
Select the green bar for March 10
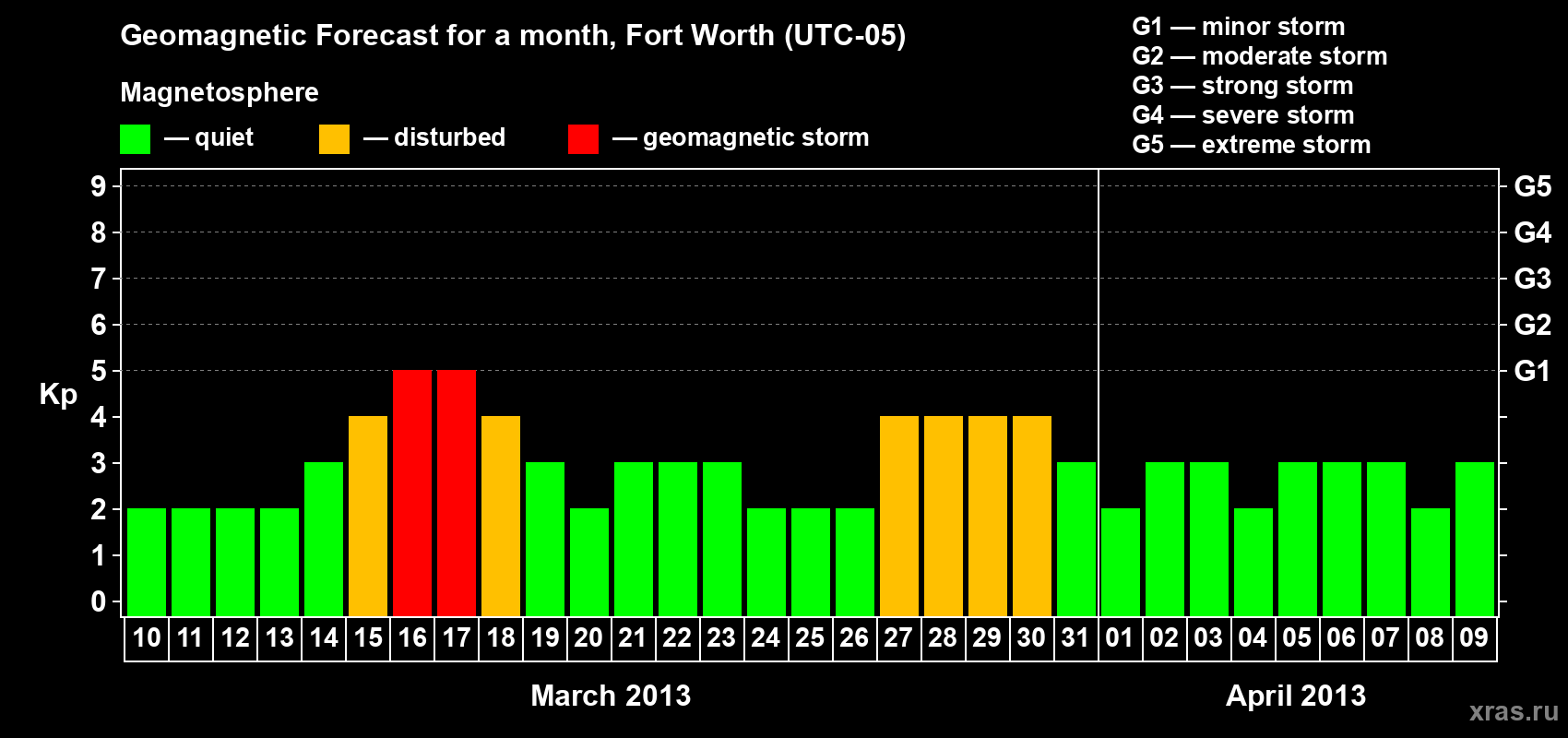(x=147, y=562)
